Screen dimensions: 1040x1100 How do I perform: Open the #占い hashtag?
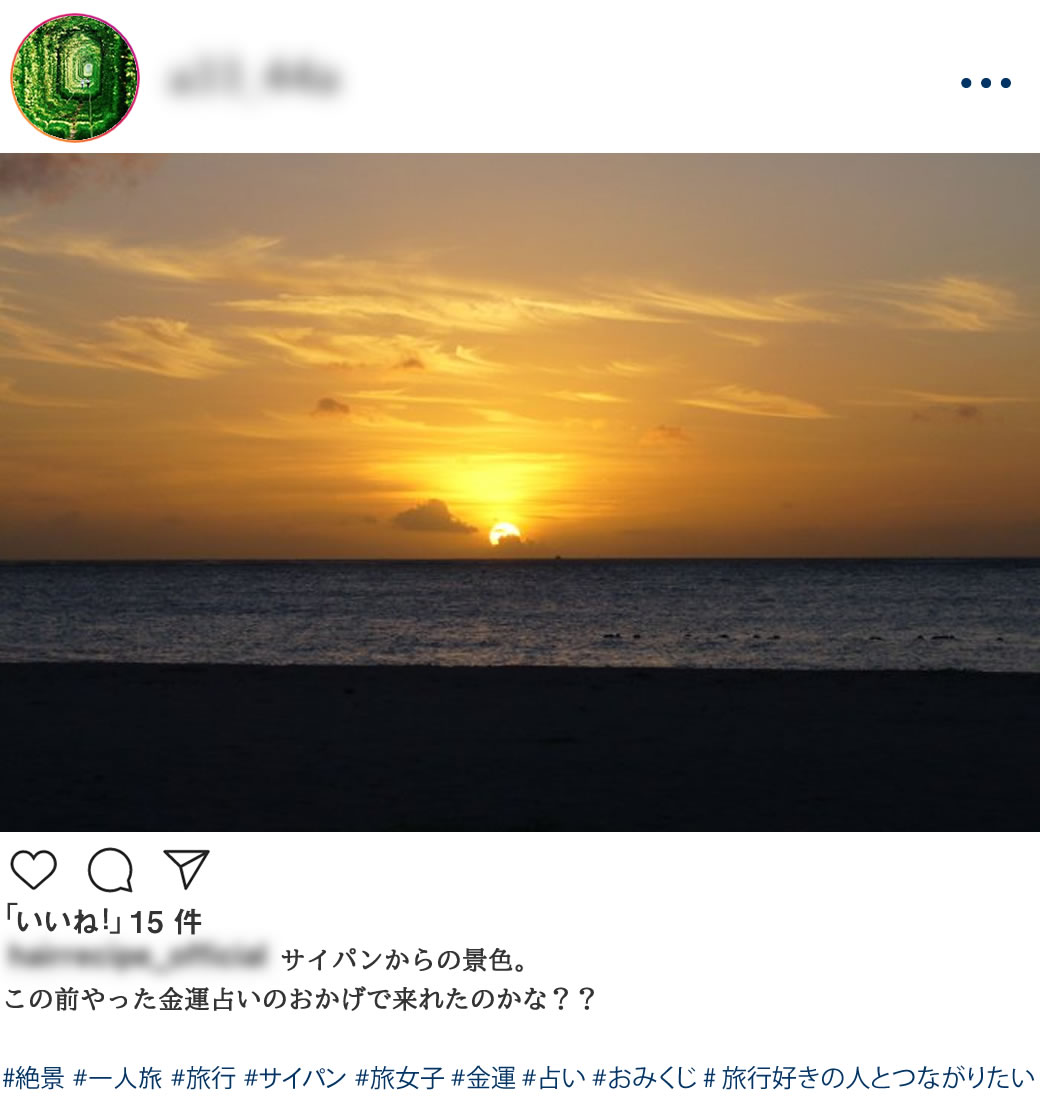(x=554, y=1078)
